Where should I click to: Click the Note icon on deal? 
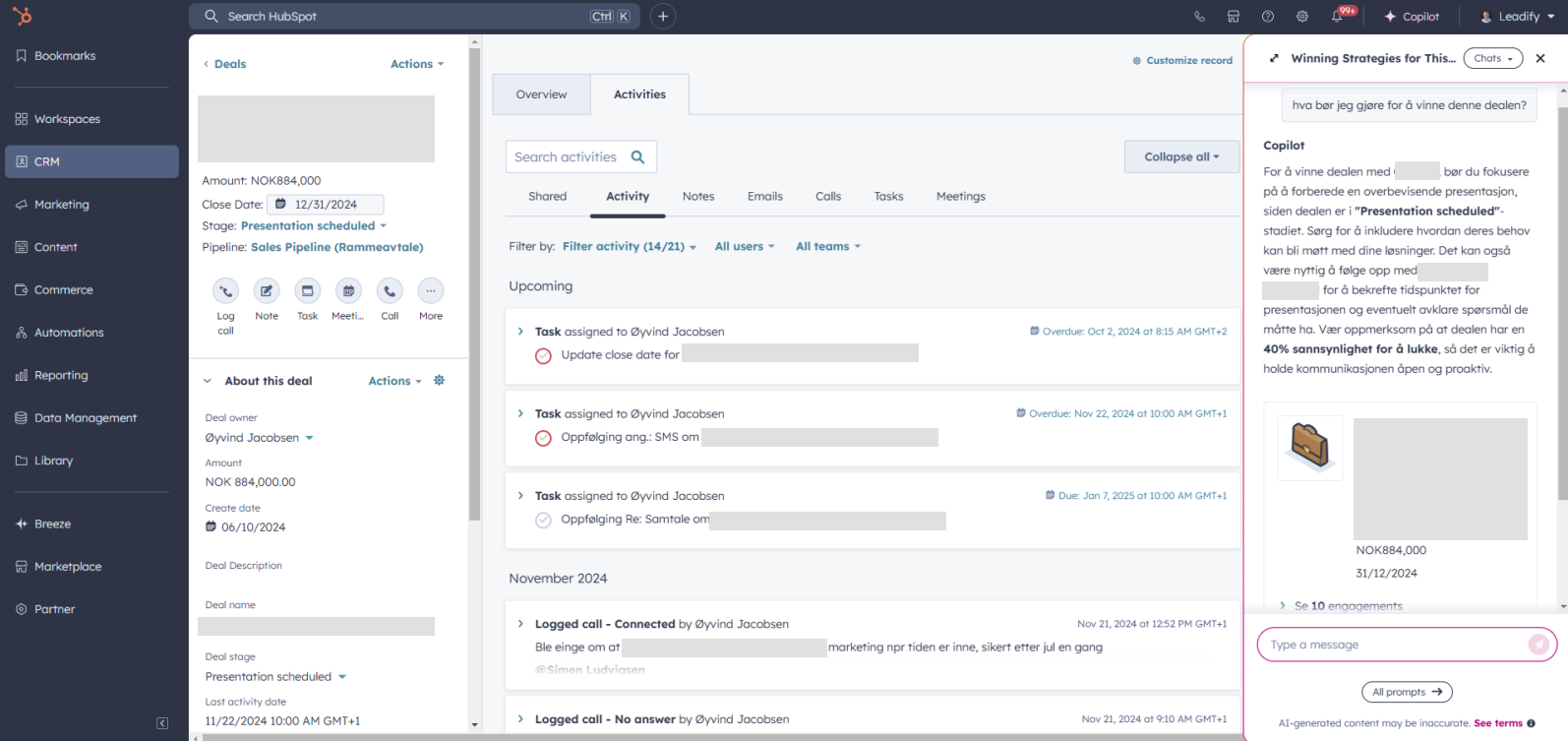pyautogui.click(x=267, y=290)
